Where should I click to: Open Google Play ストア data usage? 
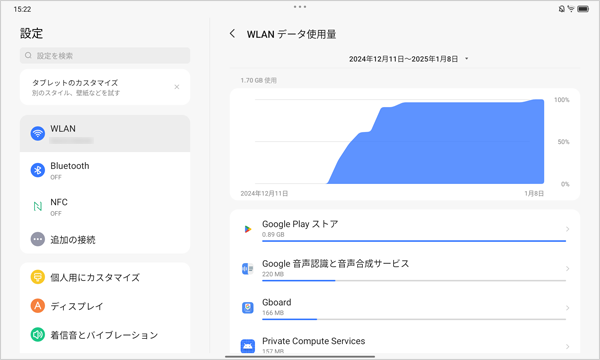coord(405,229)
